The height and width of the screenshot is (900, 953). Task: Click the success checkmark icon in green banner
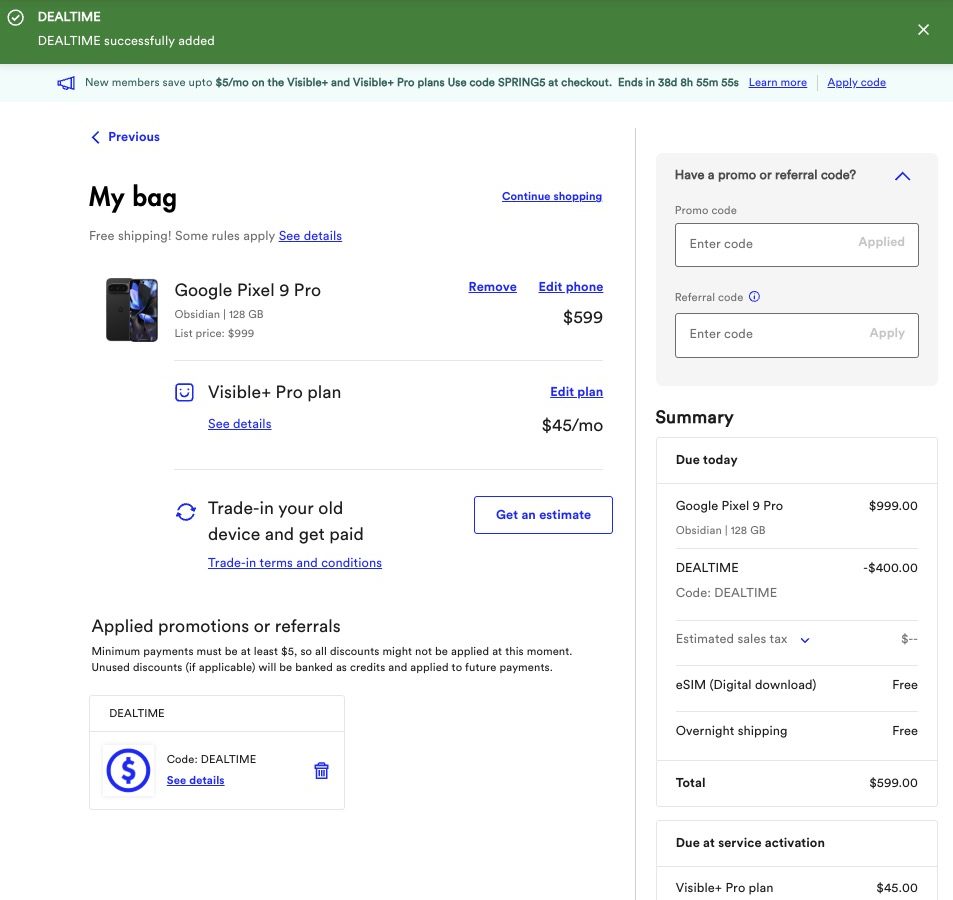pyautogui.click(x=16, y=18)
